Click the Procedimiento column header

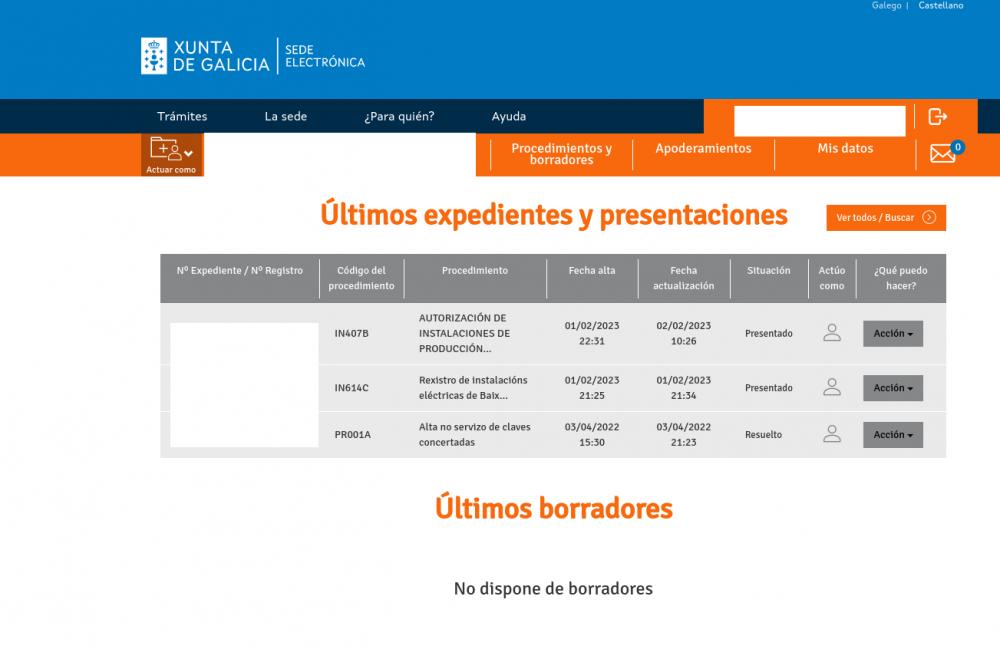coord(475,270)
